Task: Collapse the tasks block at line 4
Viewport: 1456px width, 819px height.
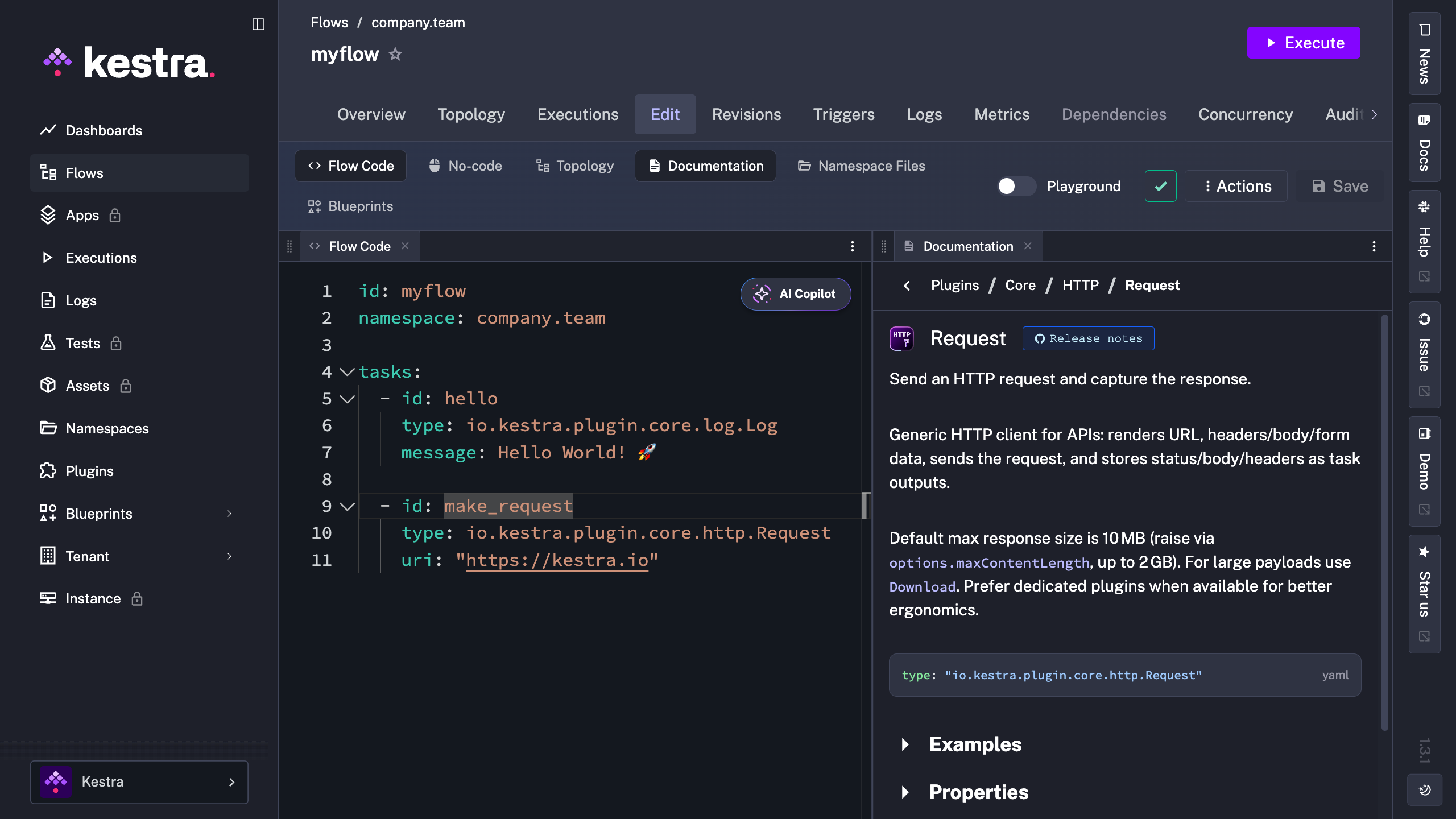Action: (347, 372)
